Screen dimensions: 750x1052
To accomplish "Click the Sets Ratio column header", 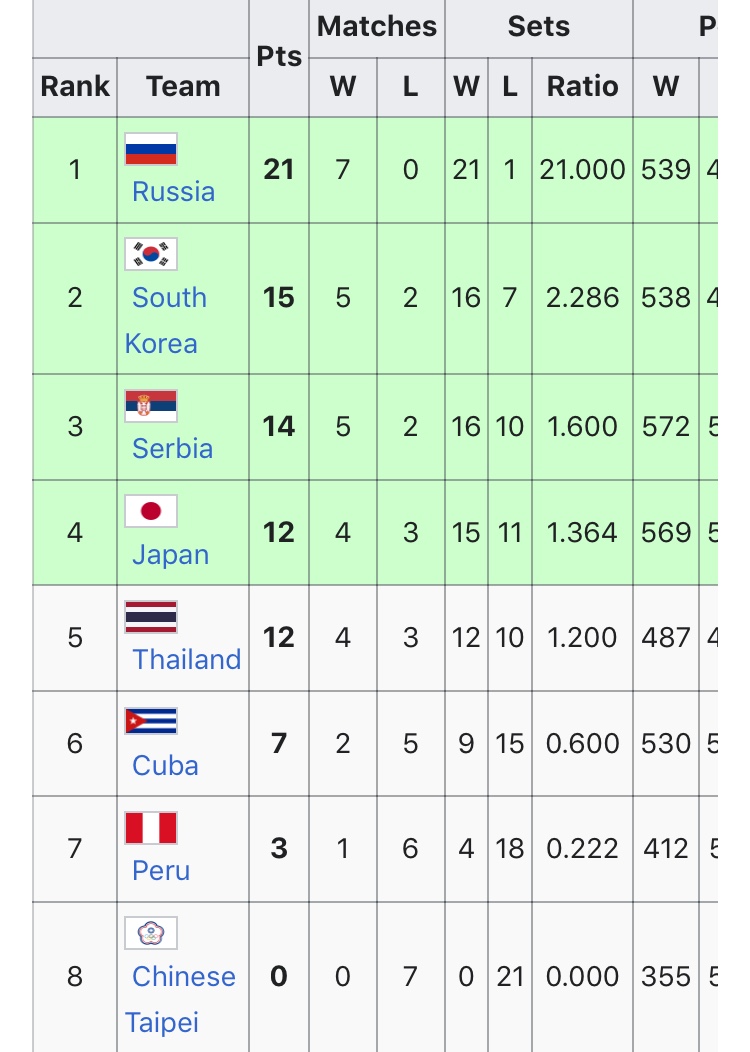I will [x=582, y=87].
